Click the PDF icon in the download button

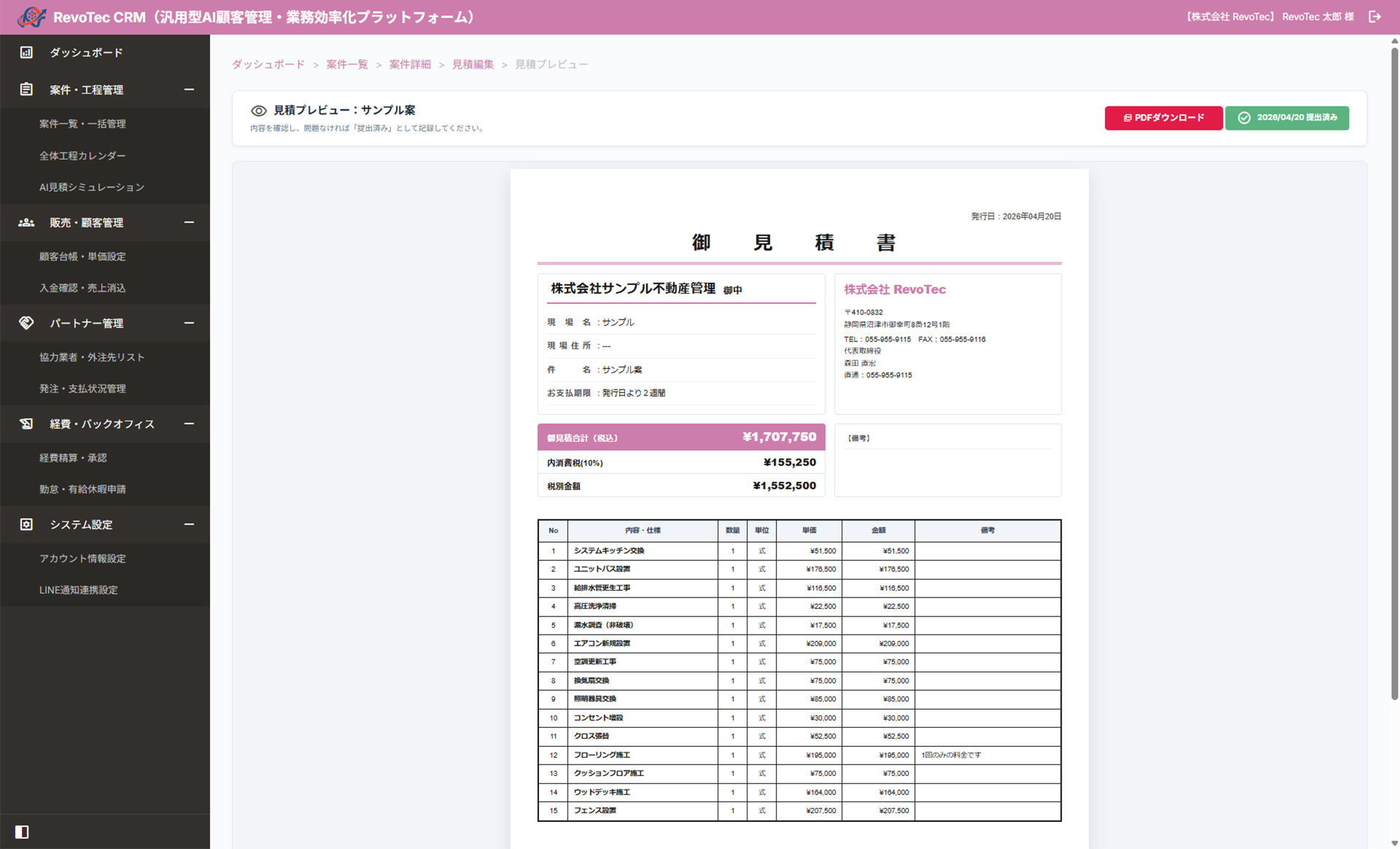pyautogui.click(x=1127, y=117)
